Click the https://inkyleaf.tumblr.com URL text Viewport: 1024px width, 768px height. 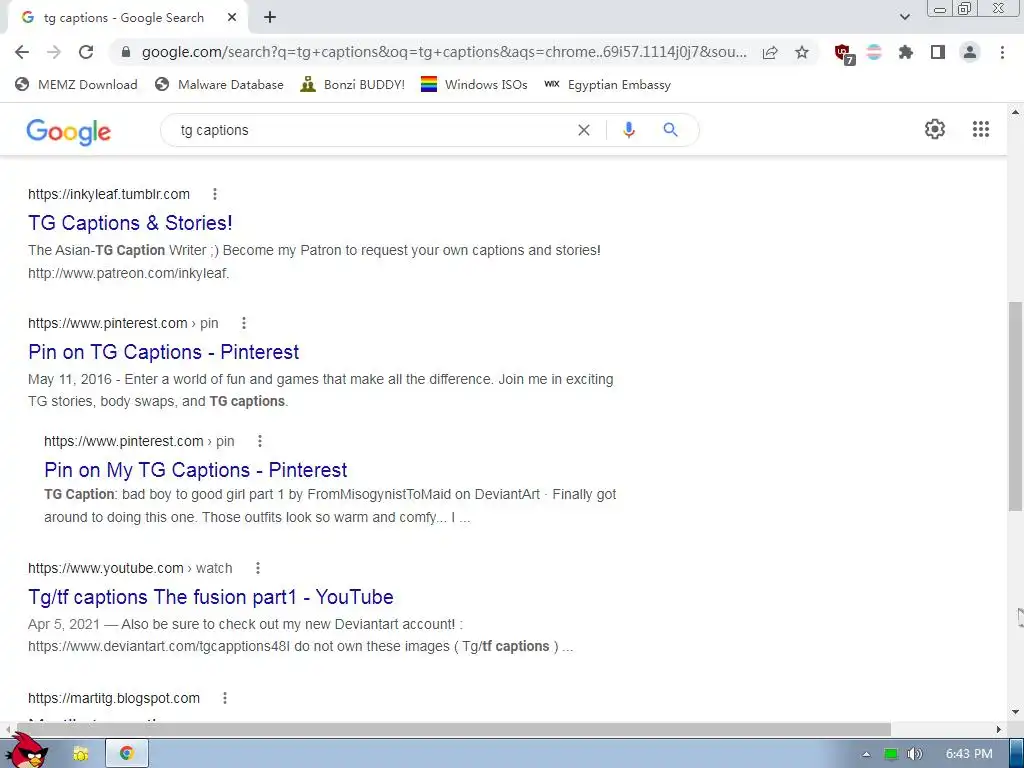[x=109, y=194]
